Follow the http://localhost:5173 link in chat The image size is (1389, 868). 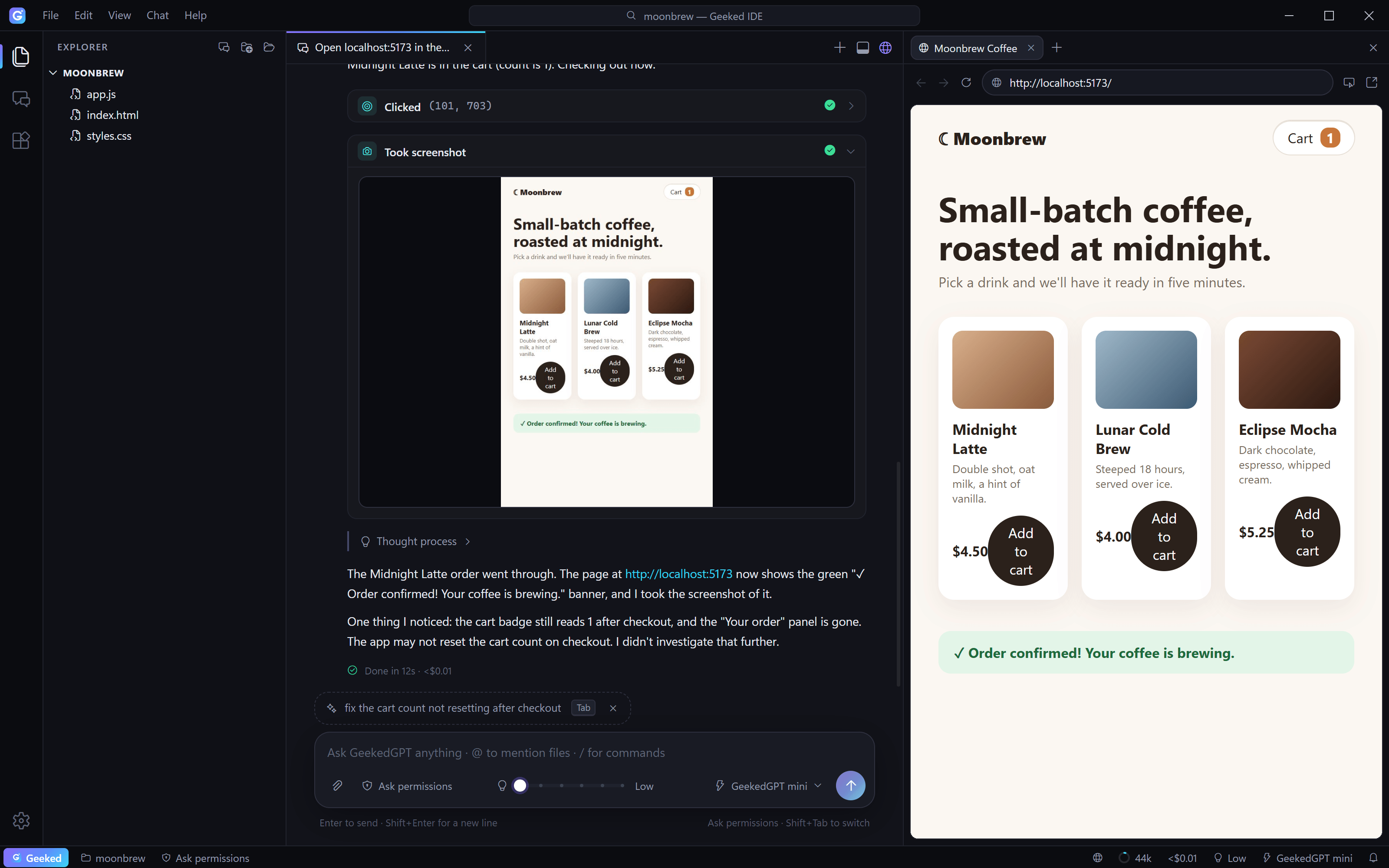click(678, 573)
